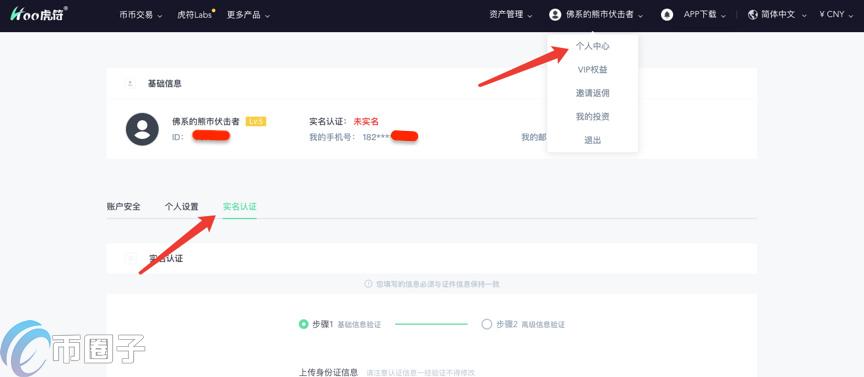Screen dimensions: 864x377
Task: Click the APP下载 bell icon
Action: pyautogui.click(x=667, y=15)
